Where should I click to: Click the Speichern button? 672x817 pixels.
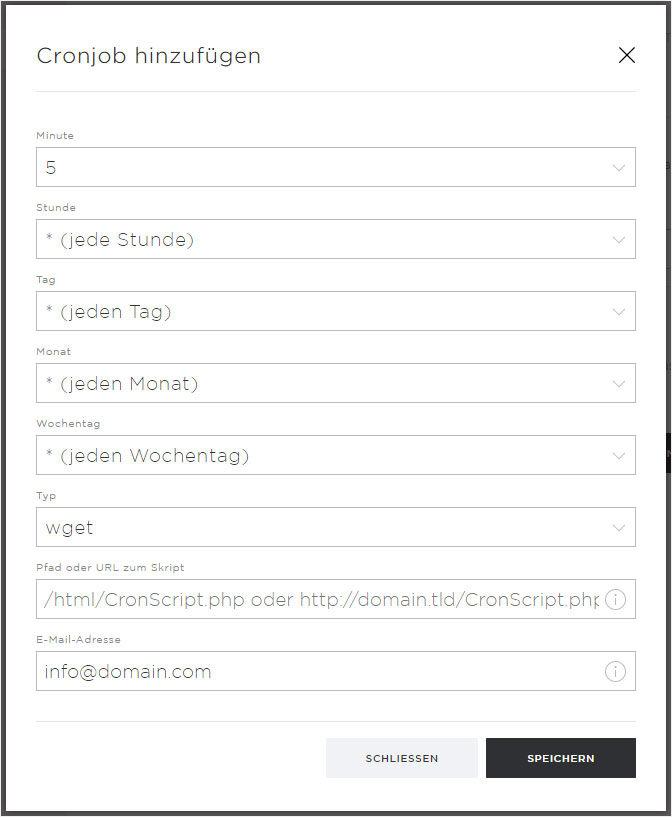coord(561,758)
